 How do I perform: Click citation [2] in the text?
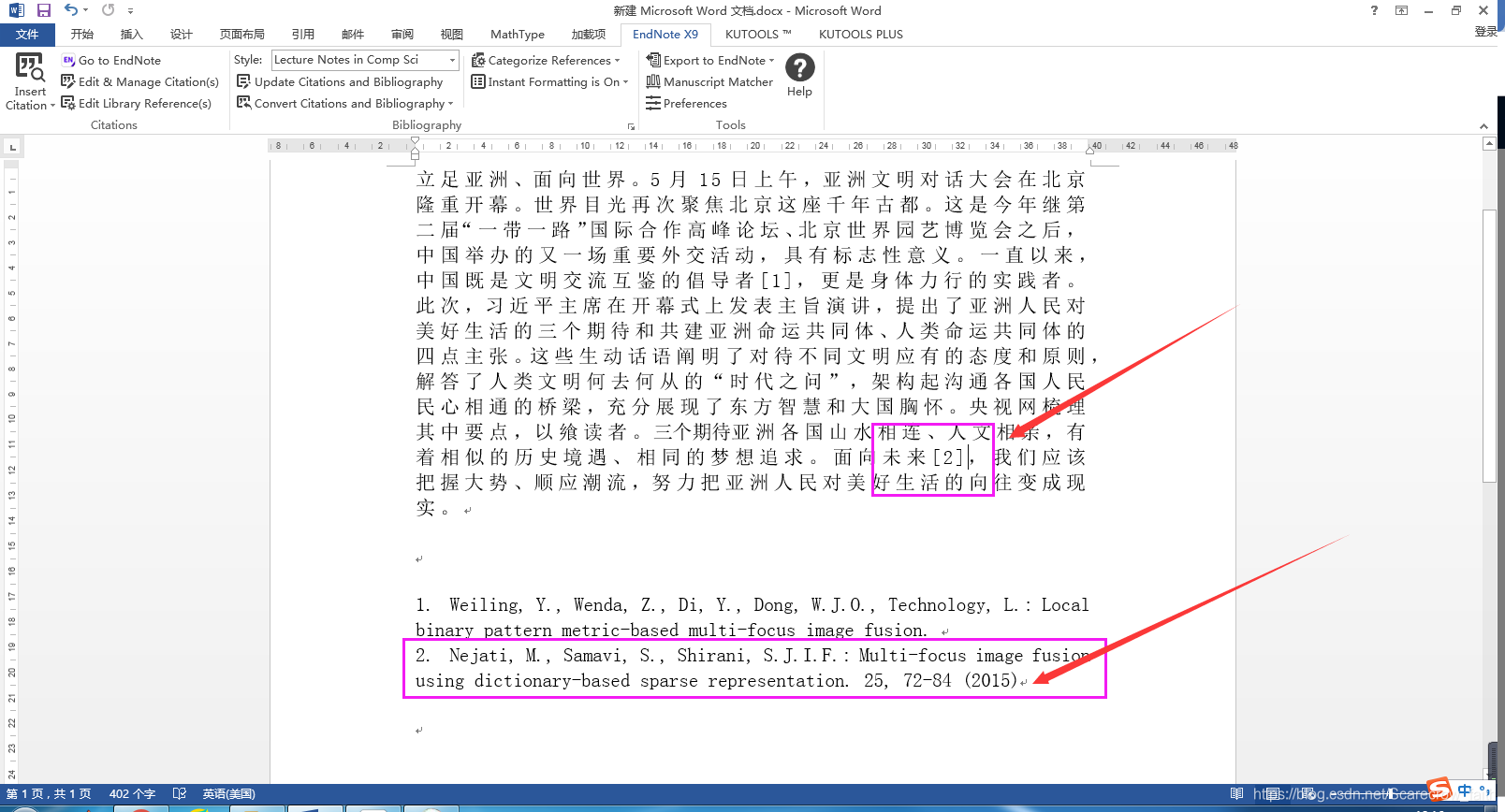tap(949, 457)
